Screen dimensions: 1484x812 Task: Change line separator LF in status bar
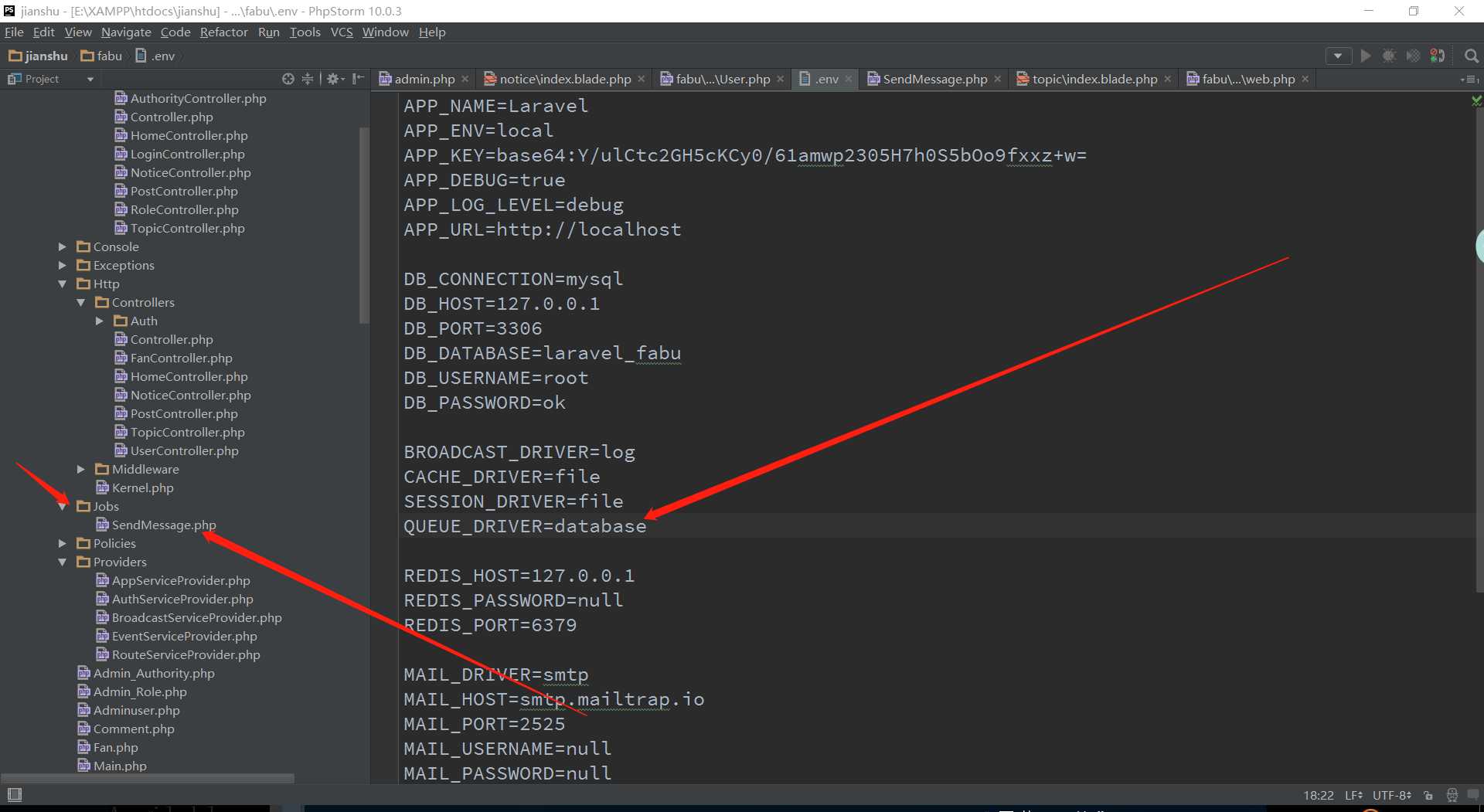click(1353, 795)
